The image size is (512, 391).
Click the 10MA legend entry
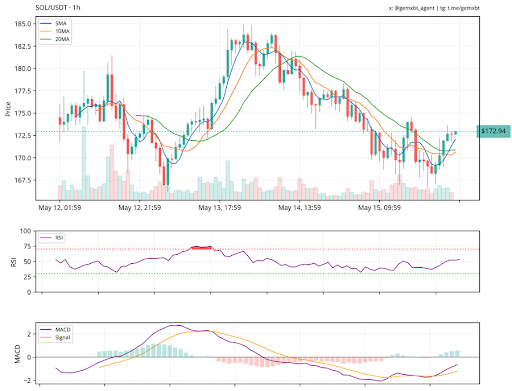tap(54, 31)
